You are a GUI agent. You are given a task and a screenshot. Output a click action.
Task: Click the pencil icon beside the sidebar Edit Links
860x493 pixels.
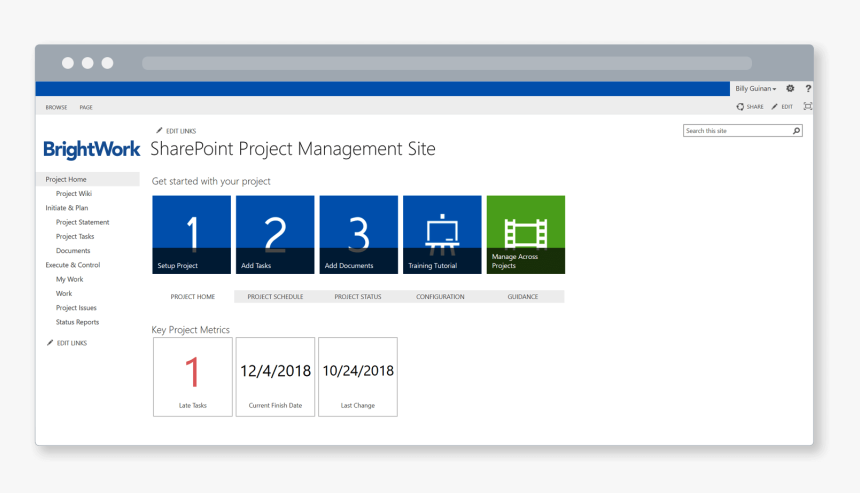(x=50, y=343)
